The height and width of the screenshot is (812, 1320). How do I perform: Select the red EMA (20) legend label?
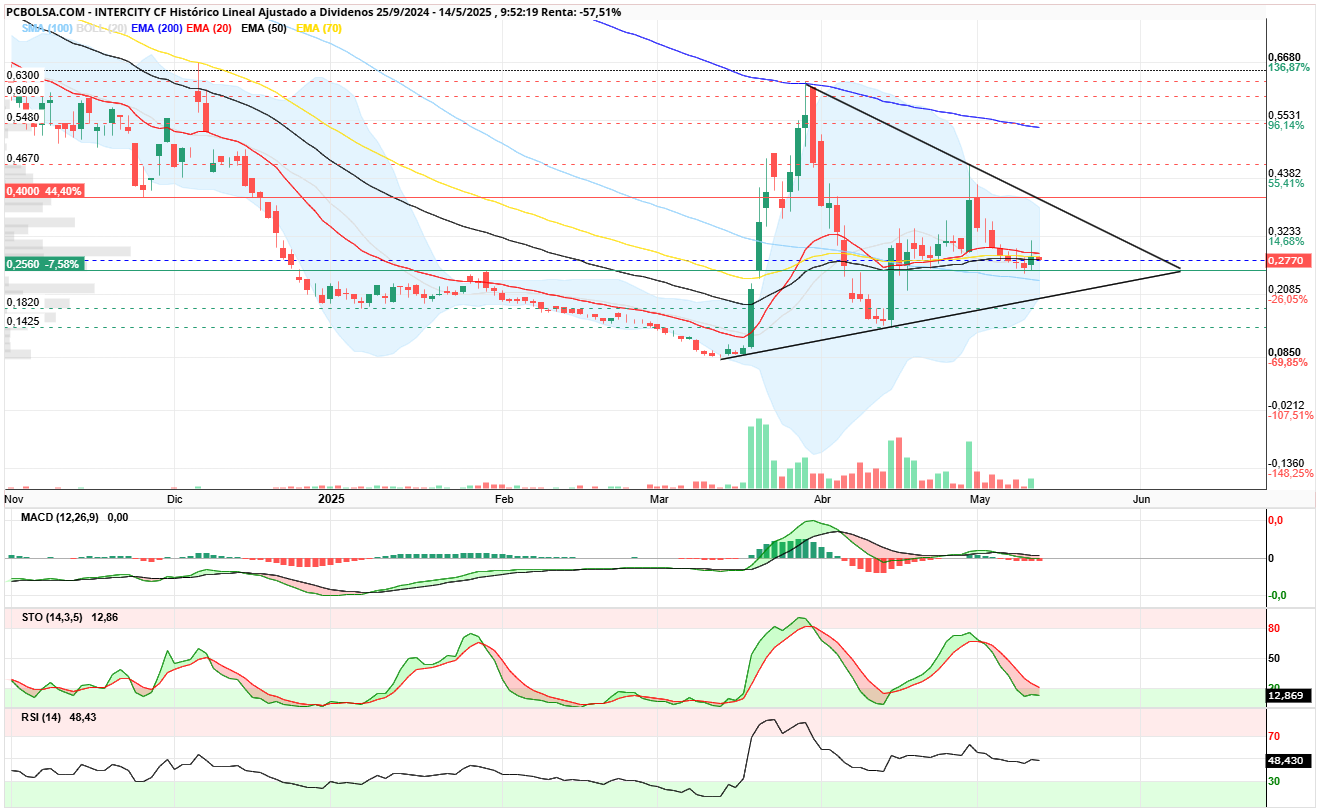pos(209,28)
